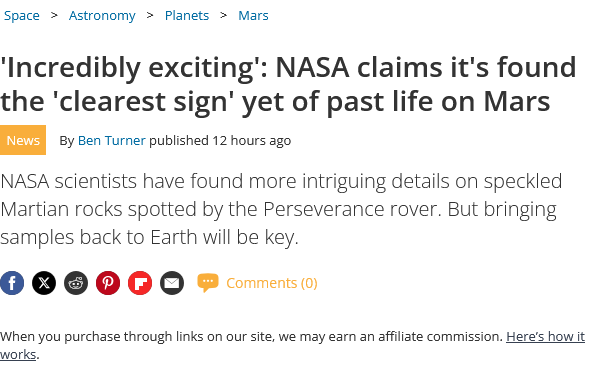Click the chevron between Space and Astronomy

[54, 15]
